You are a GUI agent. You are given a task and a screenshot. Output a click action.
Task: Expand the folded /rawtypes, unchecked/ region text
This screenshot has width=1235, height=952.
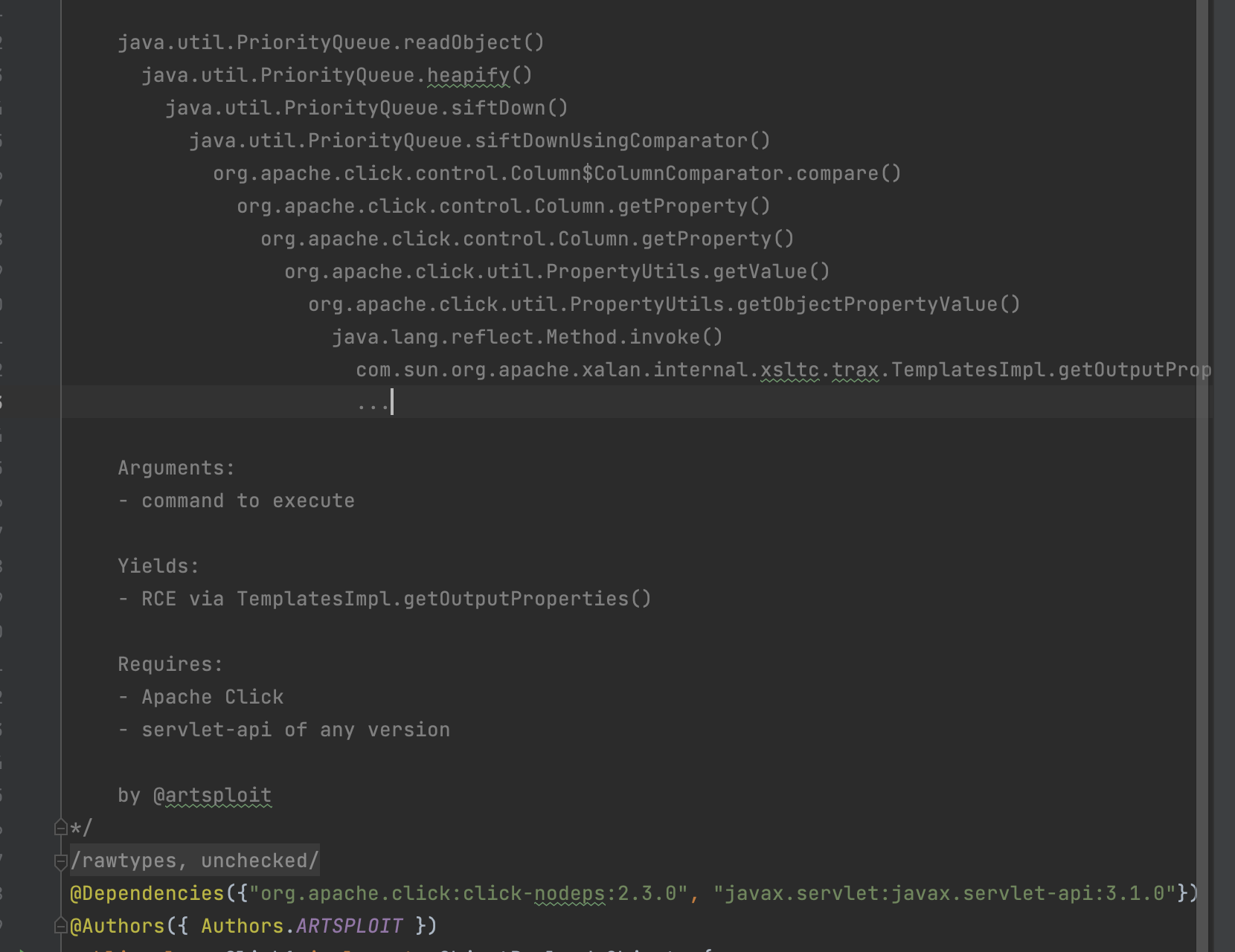(195, 861)
